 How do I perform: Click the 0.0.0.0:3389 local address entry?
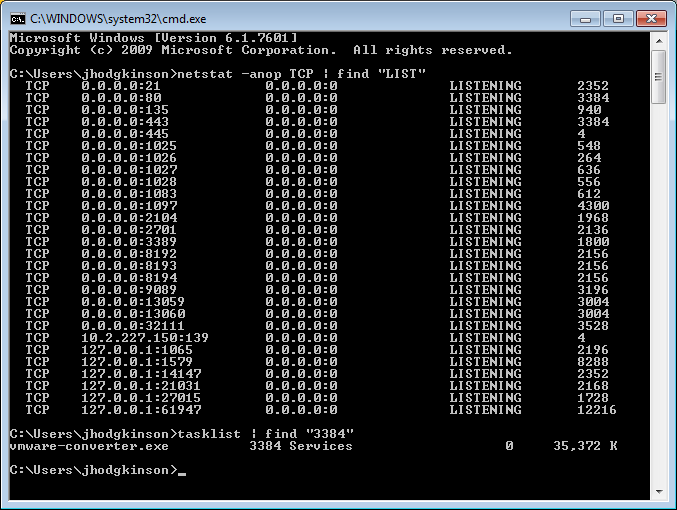pyautogui.click(x=128, y=241)
